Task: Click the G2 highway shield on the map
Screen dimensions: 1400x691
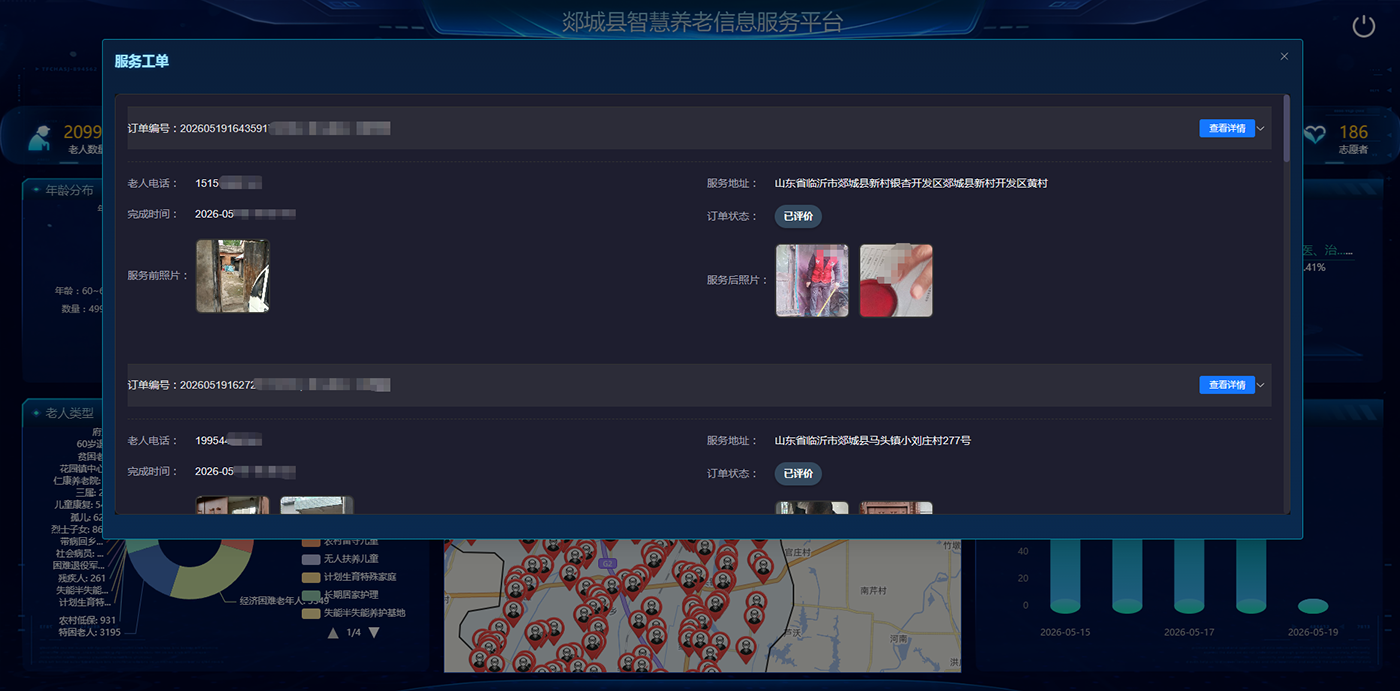Action: tap(609, 564)
